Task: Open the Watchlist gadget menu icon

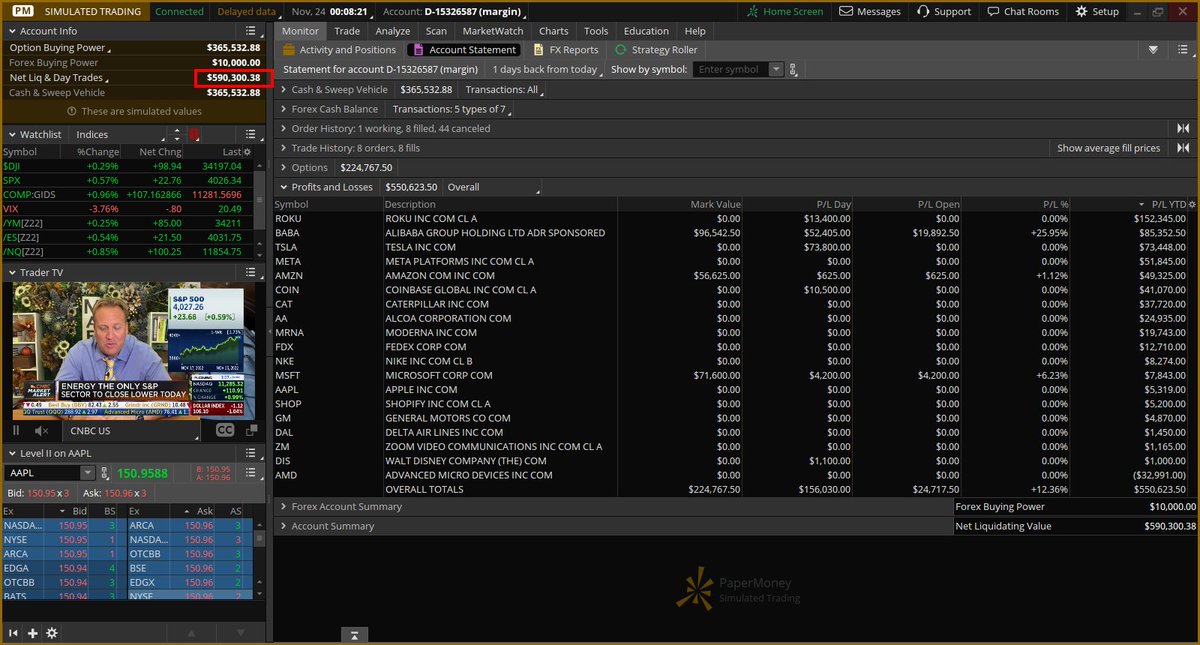Action: [251, 134]
